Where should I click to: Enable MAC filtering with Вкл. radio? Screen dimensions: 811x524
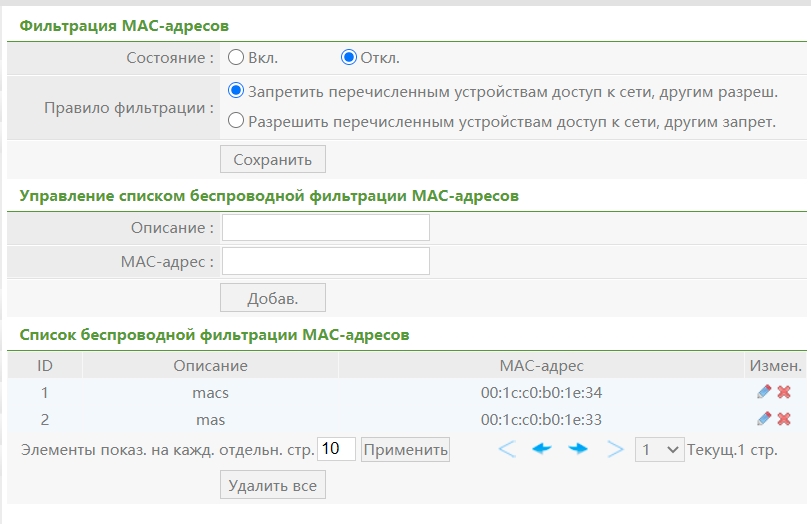click(237, 57)
